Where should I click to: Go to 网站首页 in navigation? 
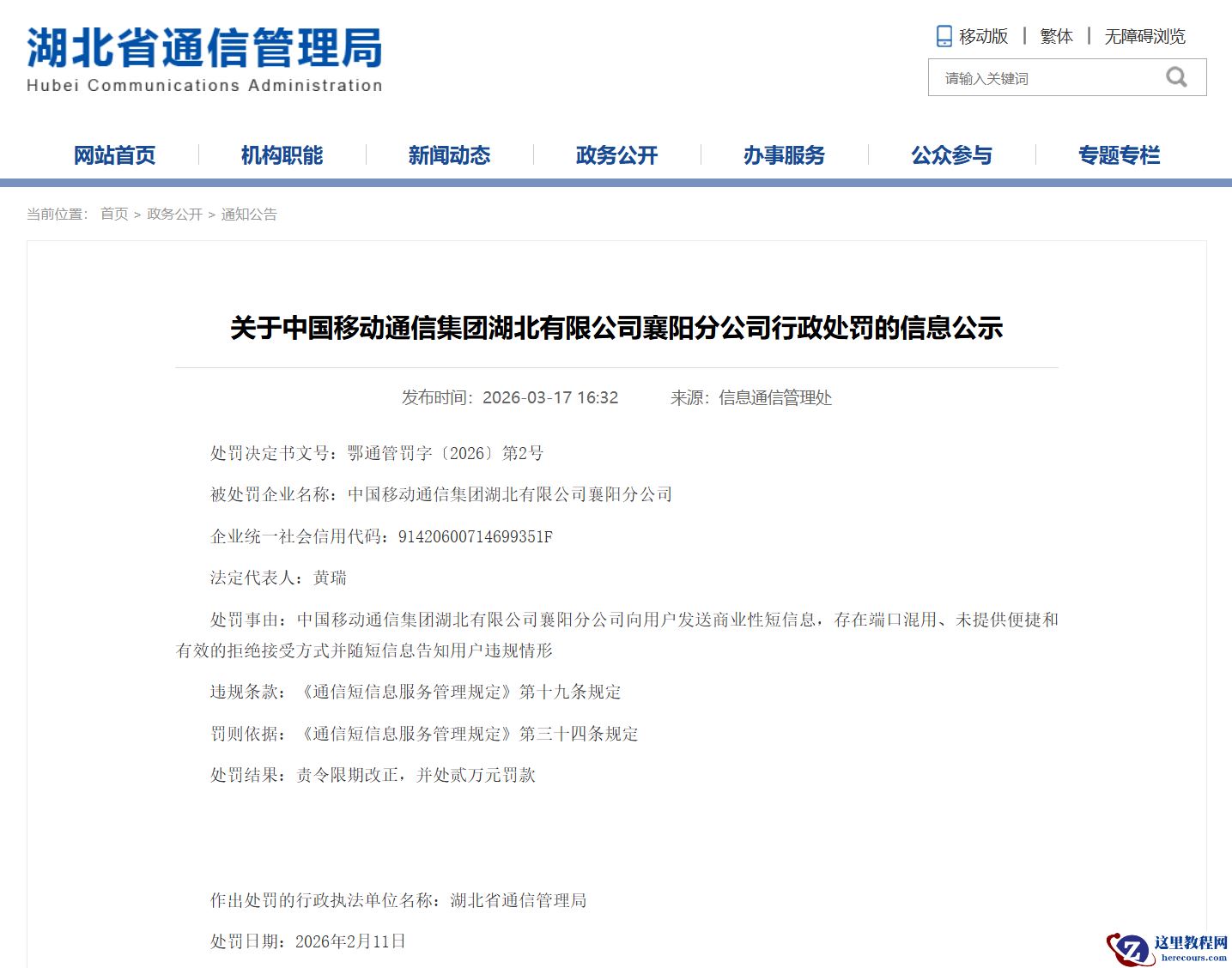[x=114, y=155]
